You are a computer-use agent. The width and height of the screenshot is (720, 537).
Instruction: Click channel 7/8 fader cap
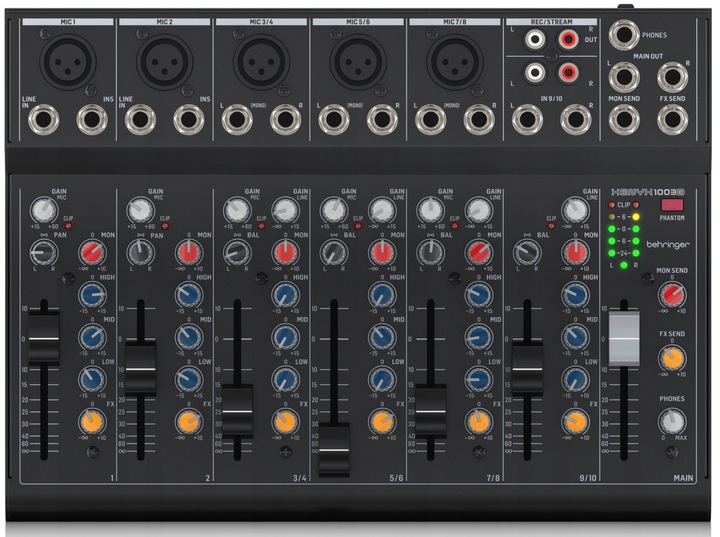pyautogui.click(x=431, y=411)
